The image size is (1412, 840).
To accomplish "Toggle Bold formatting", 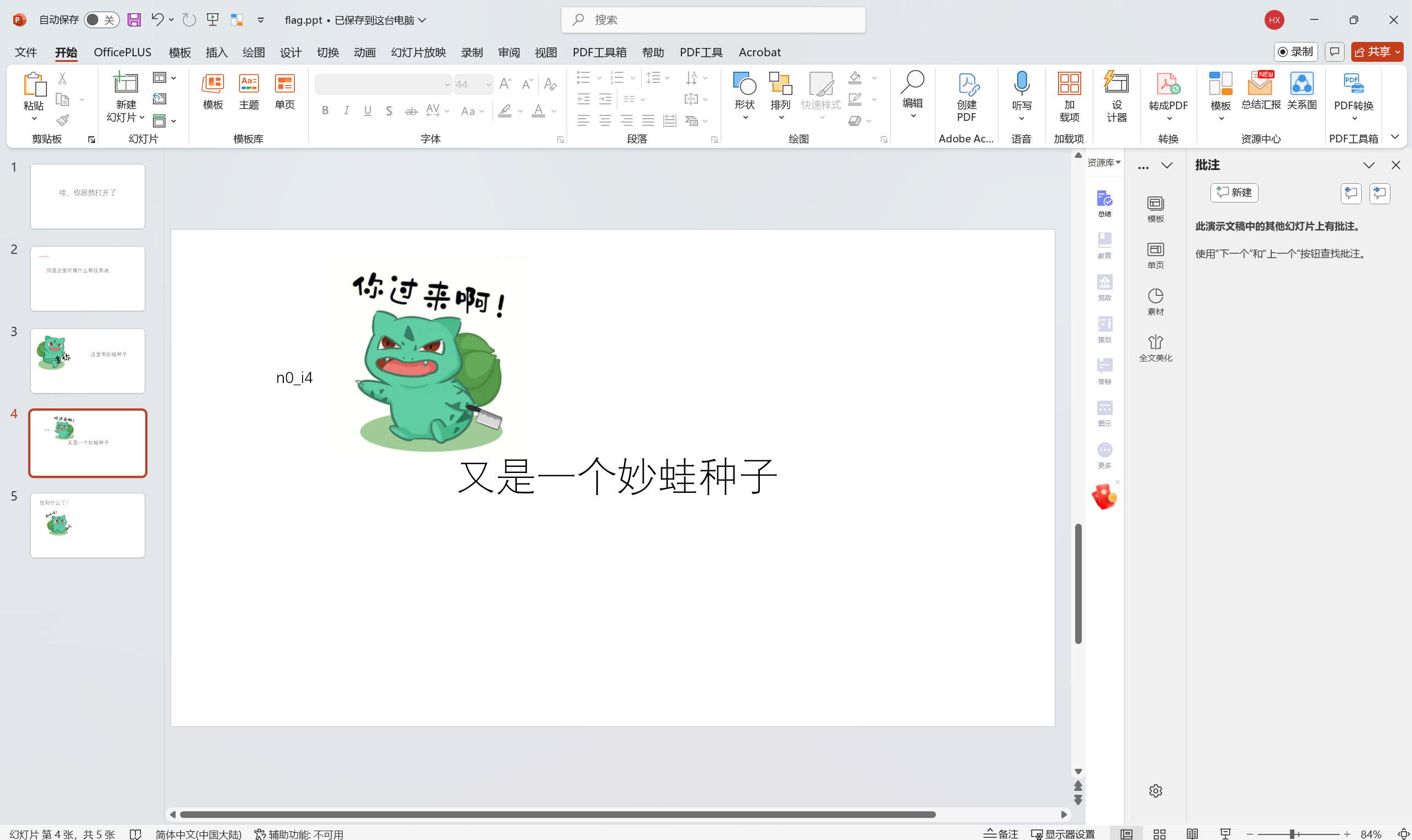I will click(325, 110).
